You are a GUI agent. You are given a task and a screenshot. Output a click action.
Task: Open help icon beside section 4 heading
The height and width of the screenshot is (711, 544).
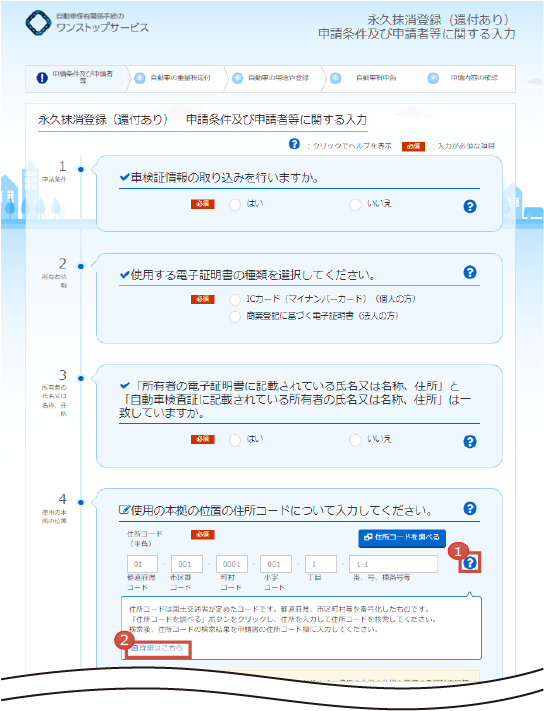pos(470,508)
